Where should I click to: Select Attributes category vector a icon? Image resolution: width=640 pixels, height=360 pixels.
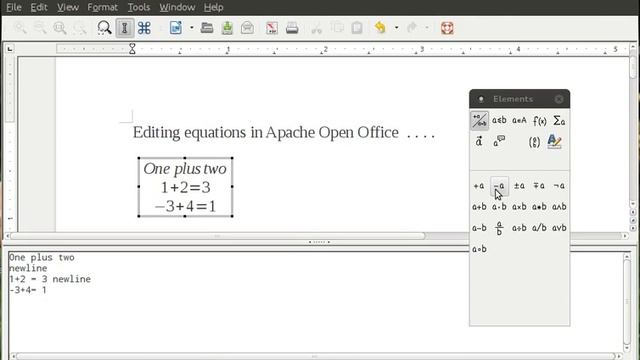point(479,142)
